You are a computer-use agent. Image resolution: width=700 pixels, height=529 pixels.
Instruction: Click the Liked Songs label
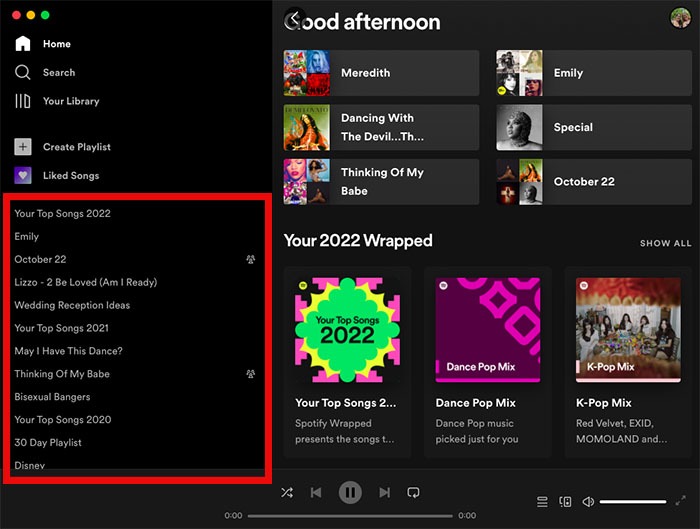(x=71, y=175)
